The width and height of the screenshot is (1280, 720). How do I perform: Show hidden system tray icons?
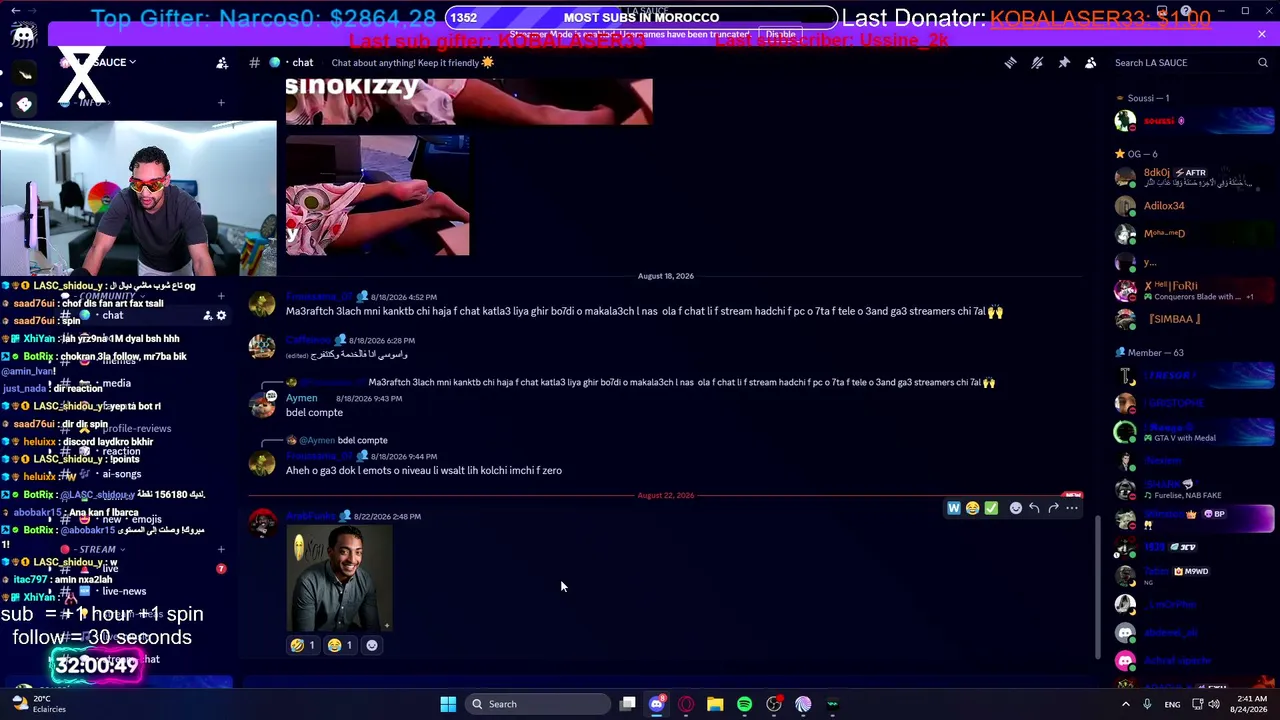pyautogui.click(x=1125, y=704)
